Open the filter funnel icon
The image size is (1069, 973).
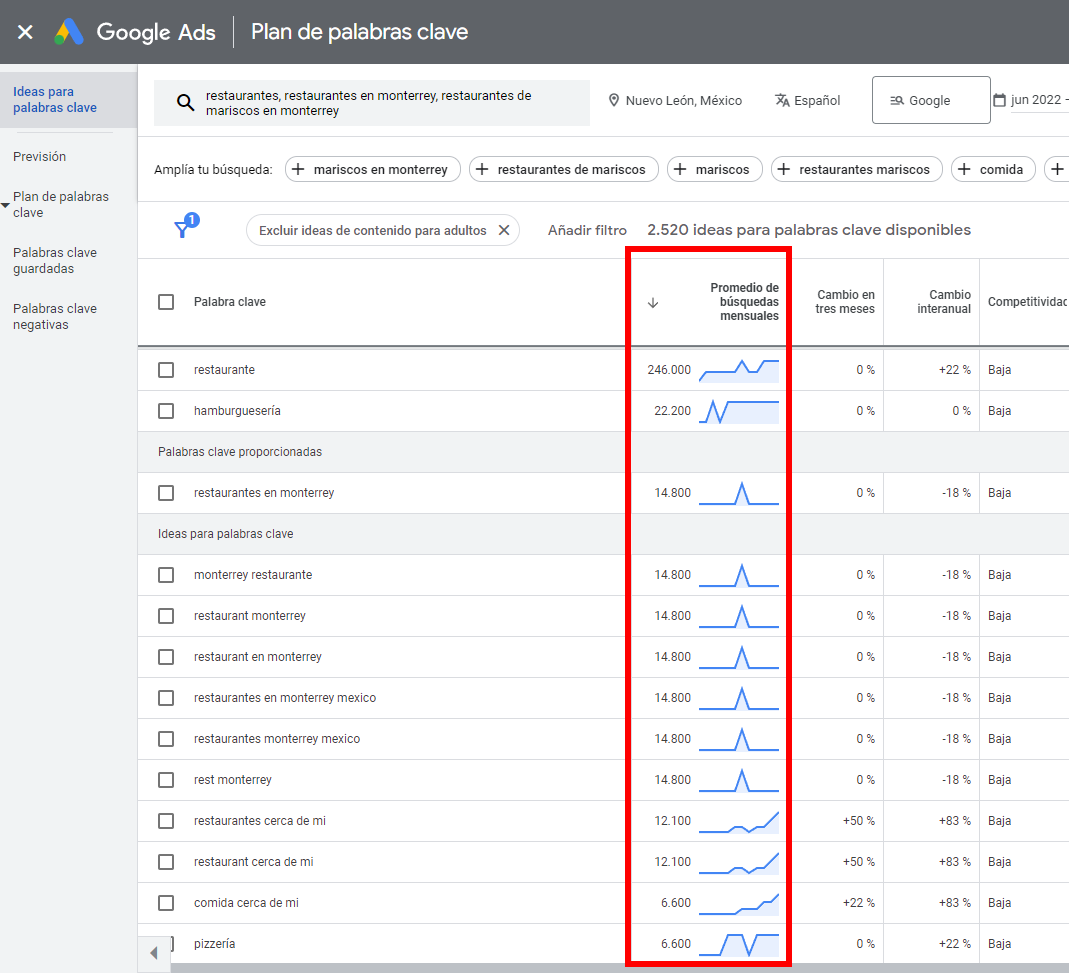pyautogui.click(x=183, y=229)
